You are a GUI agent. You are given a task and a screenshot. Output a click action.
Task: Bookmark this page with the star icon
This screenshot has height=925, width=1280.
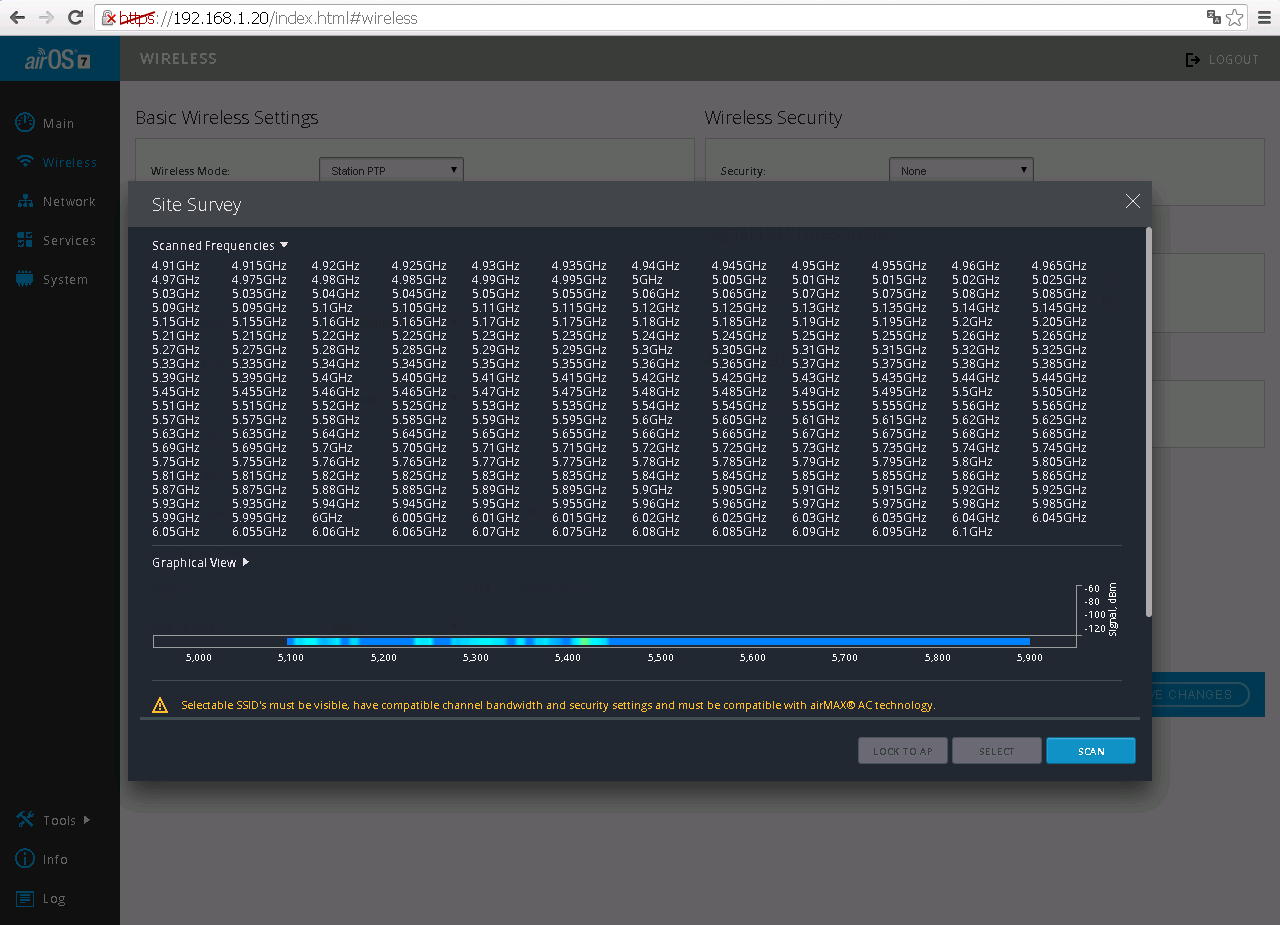click(x=1235, y=17)
